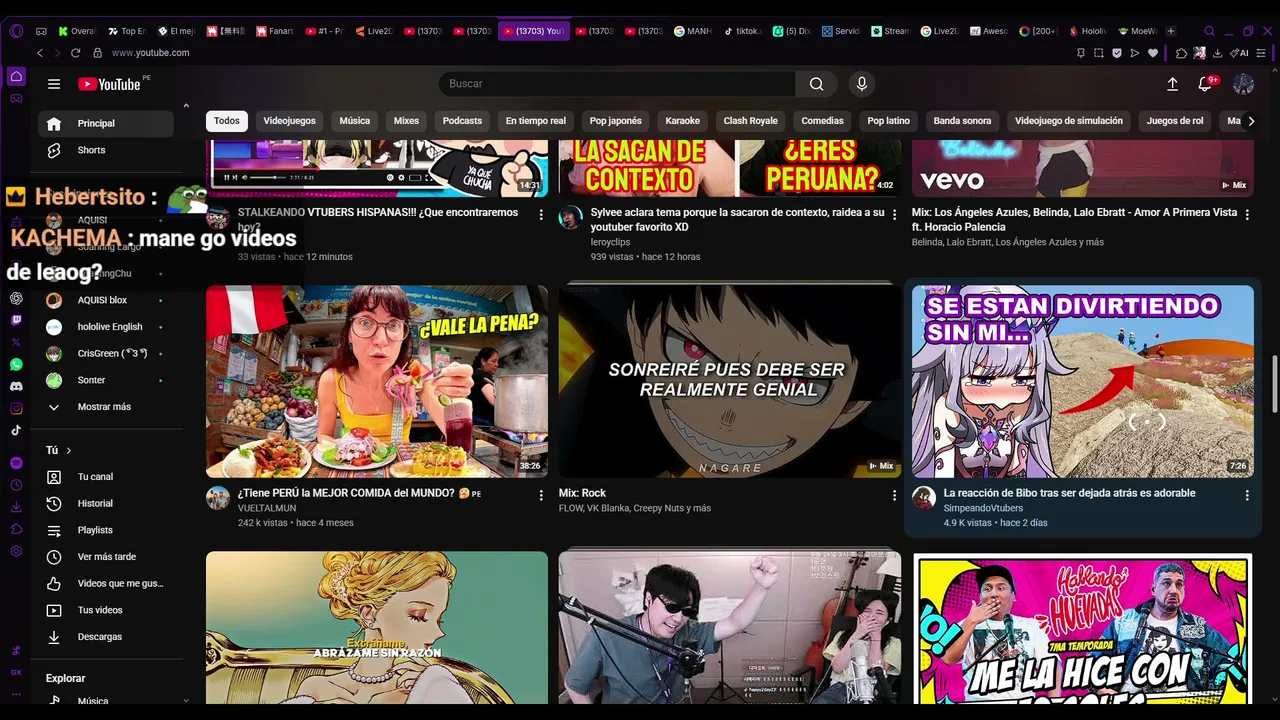Screen dimensions: 1280x720
Task: Open options for STALKEANDO VTUBERS video
Action: coord(541,214)
